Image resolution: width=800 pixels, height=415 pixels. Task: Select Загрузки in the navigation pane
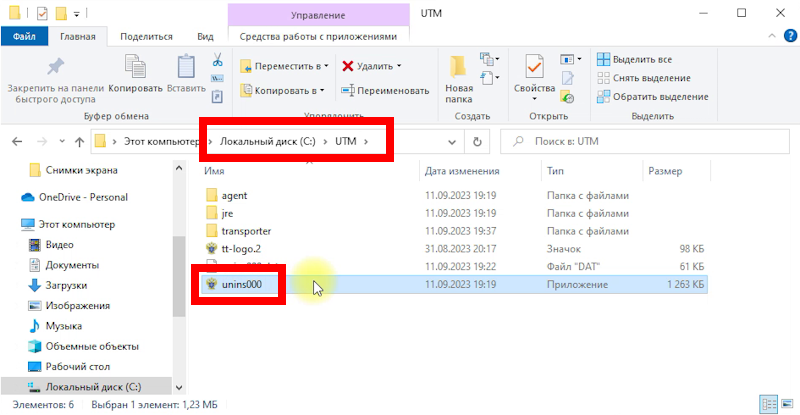coord(65,285)
